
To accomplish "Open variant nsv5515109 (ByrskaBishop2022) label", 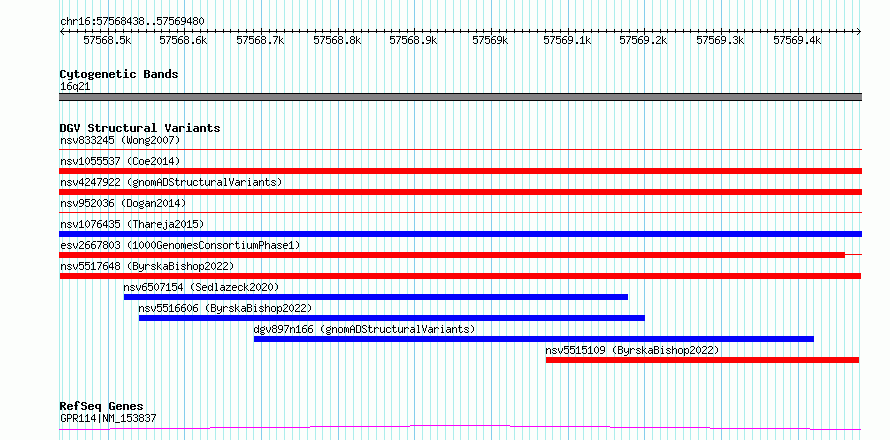I will [632, 350].
